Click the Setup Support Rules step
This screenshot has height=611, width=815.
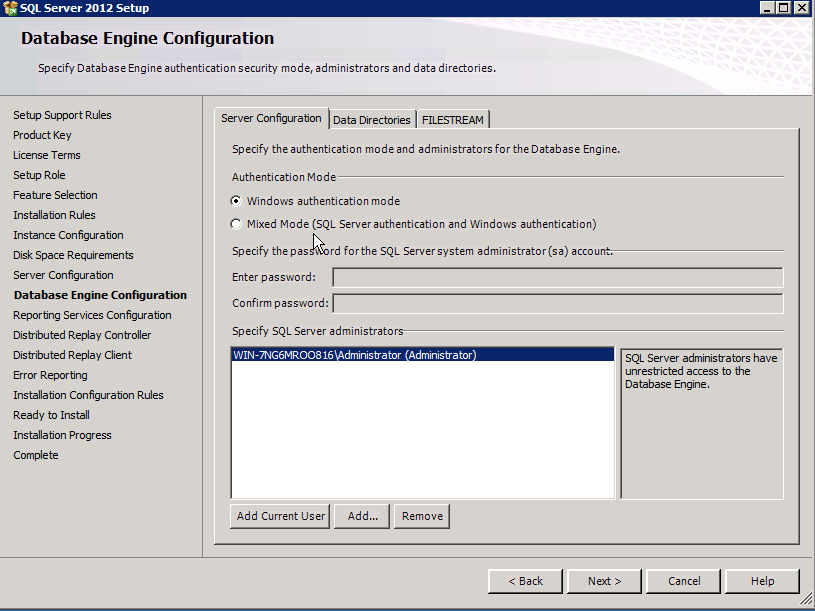[x=62, y=115]
